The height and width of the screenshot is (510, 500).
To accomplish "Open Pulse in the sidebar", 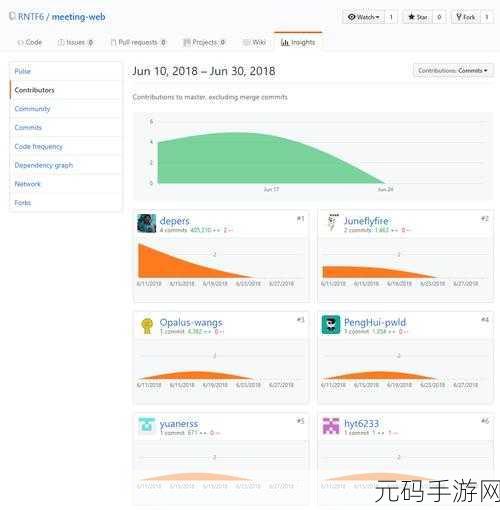I will tap(66, 71).
